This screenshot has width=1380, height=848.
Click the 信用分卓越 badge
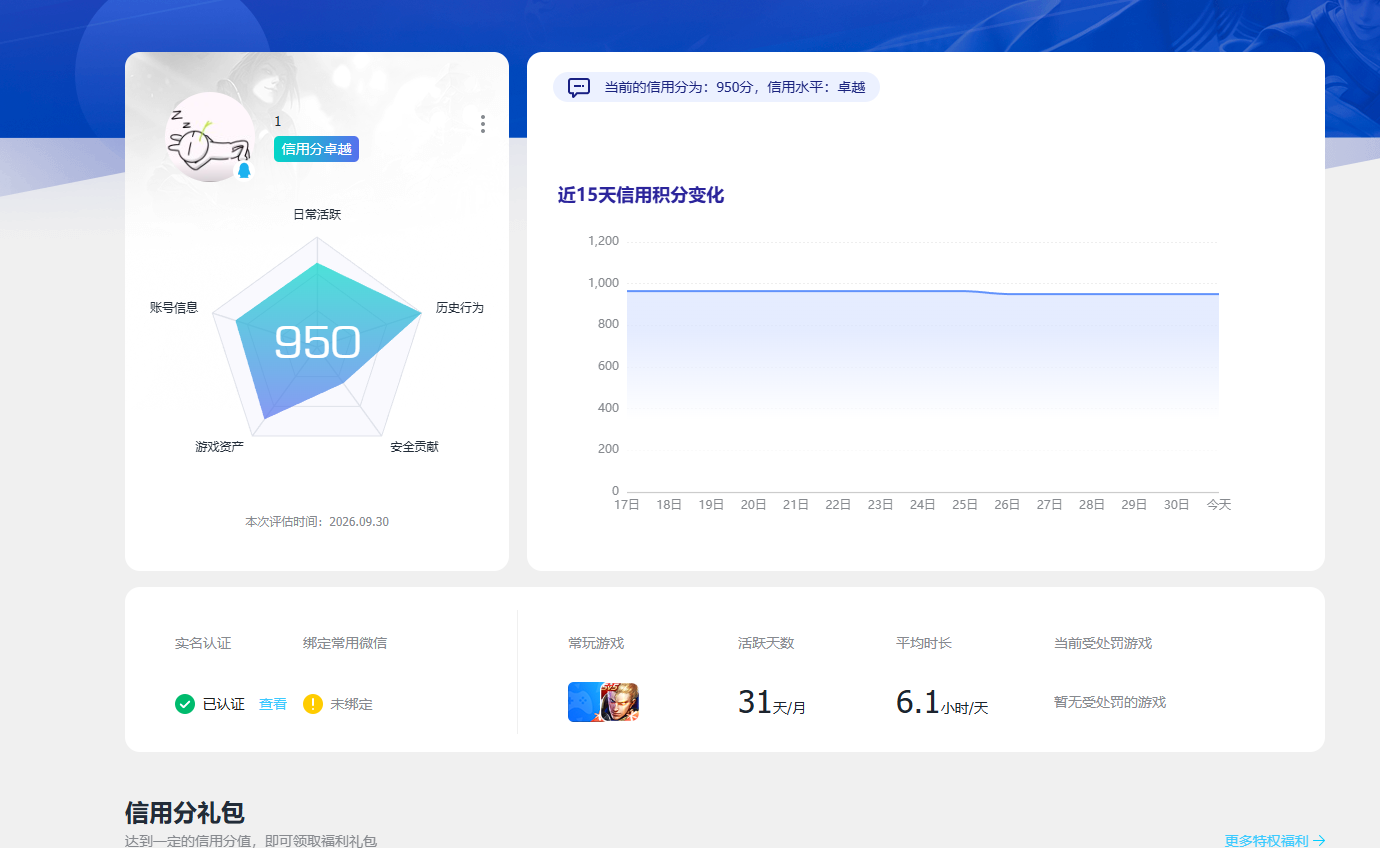(x=316, y=149)
